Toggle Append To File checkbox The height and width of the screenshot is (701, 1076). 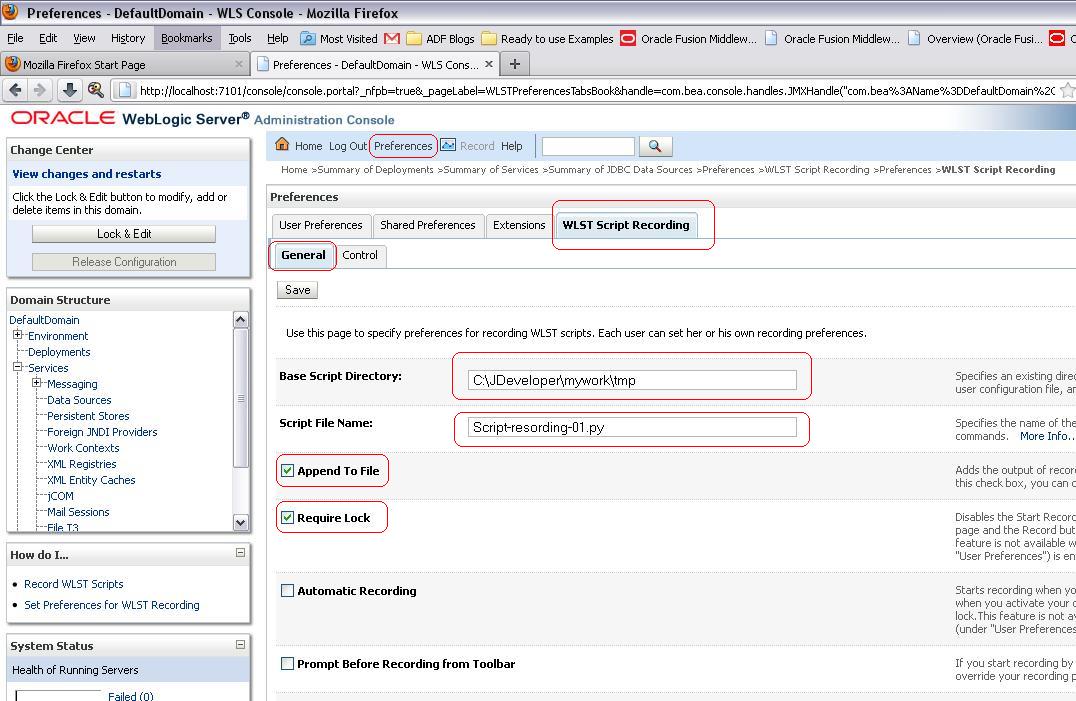coord(288,471)
